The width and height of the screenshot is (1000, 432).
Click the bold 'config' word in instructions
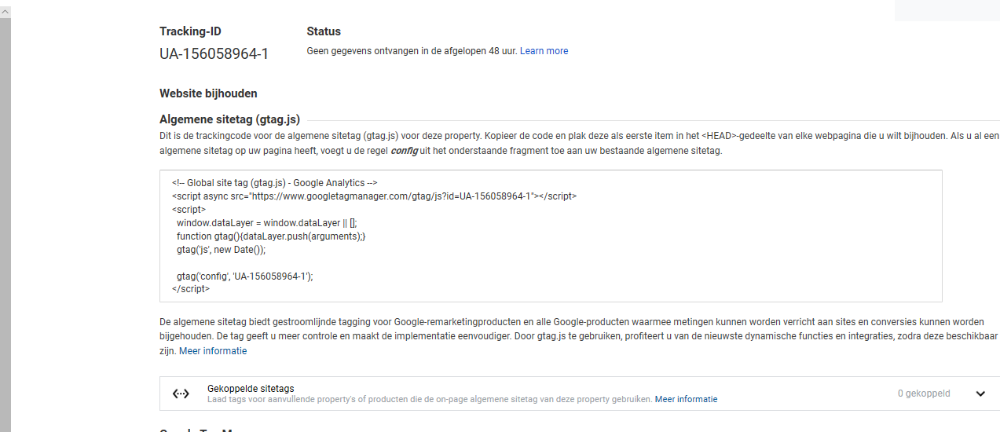point(403,151)
